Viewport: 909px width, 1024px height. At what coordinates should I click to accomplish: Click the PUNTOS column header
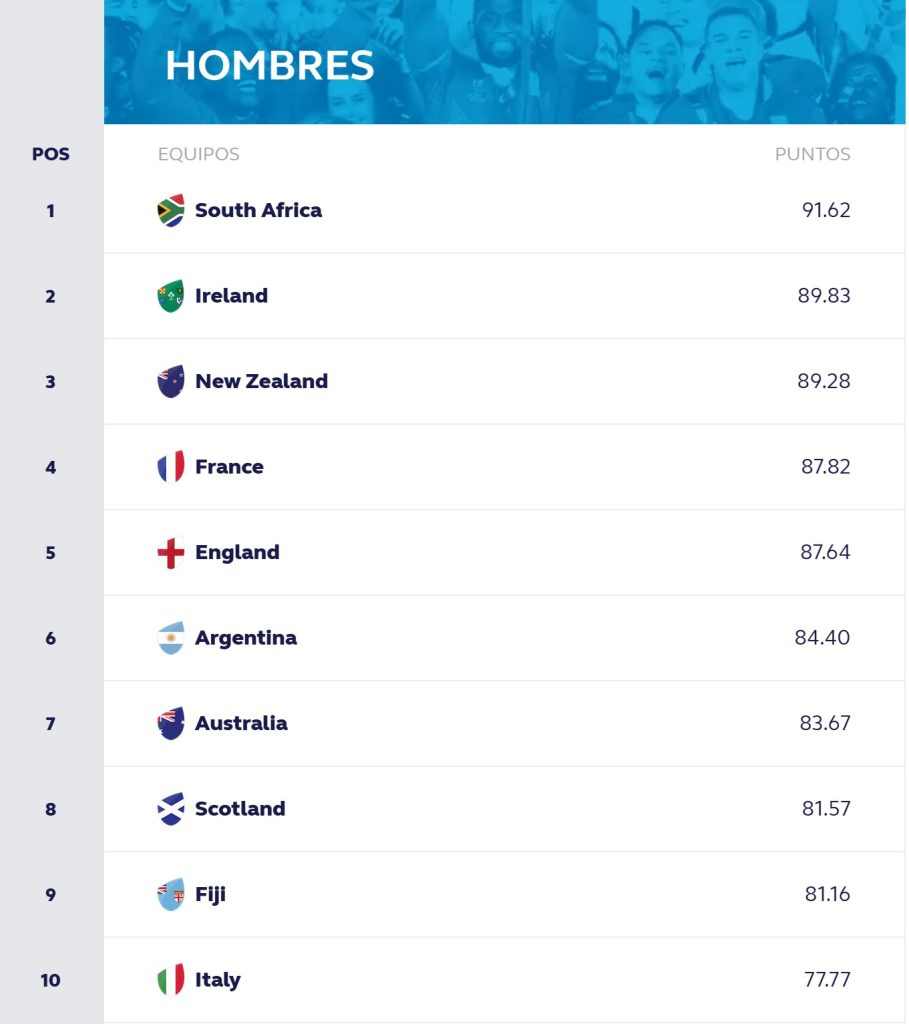point(812,155)
